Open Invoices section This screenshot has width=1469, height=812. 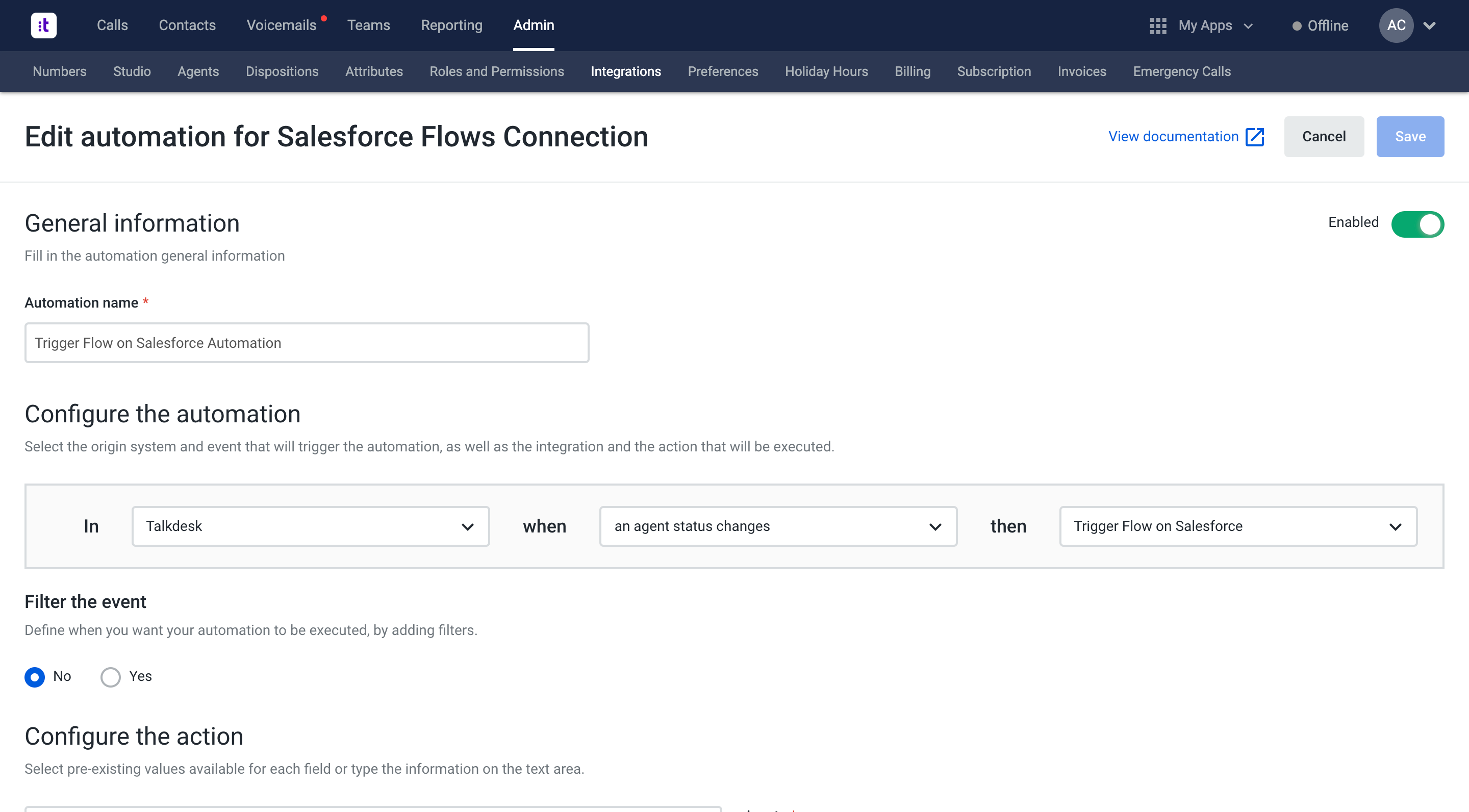tap(1082, 71)
